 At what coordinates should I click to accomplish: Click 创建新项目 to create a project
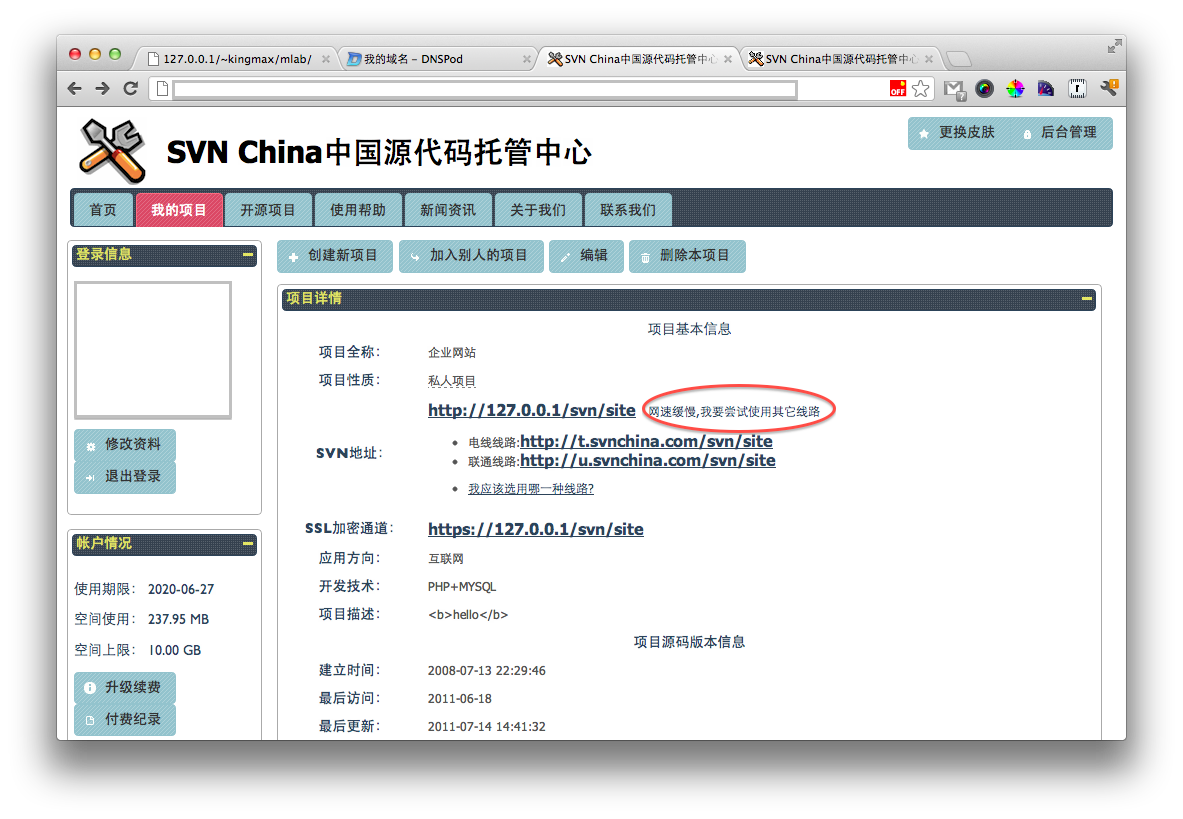coord(334,256)
